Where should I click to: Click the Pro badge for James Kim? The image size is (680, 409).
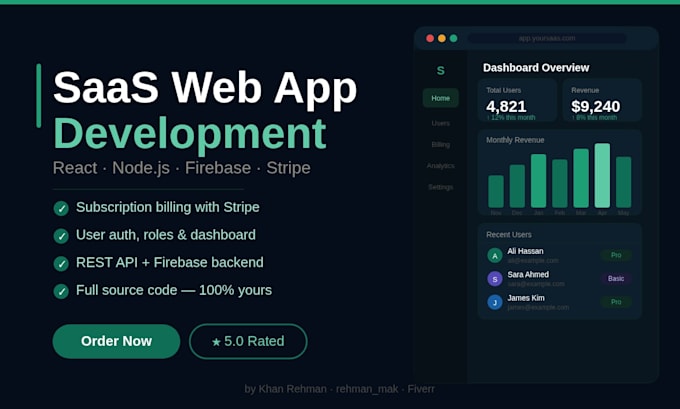tap(616, 302)
